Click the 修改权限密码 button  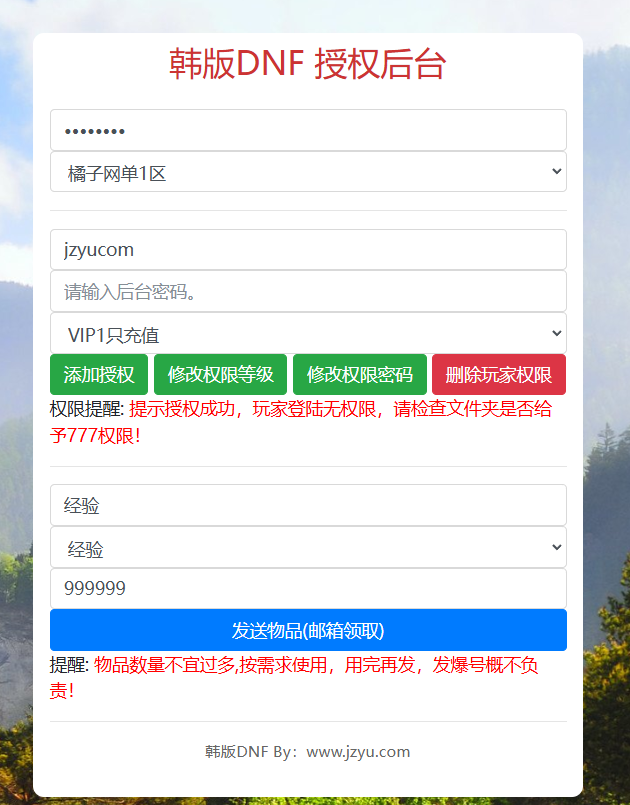360,375
